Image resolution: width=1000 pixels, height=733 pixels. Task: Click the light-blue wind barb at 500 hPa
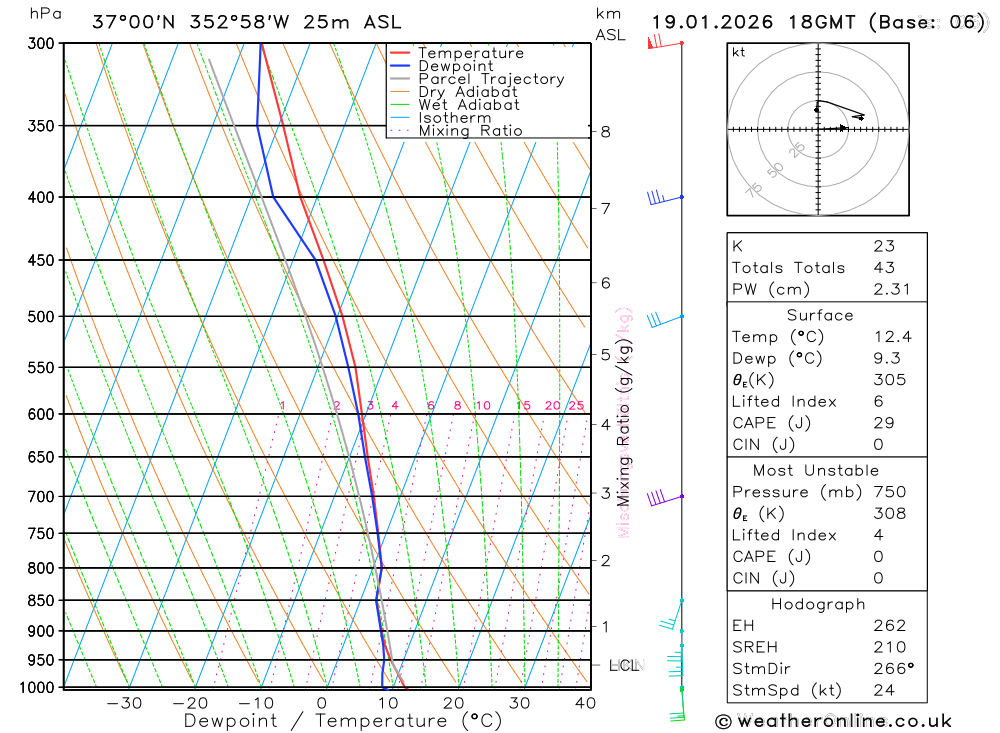(x=665, y=318)
